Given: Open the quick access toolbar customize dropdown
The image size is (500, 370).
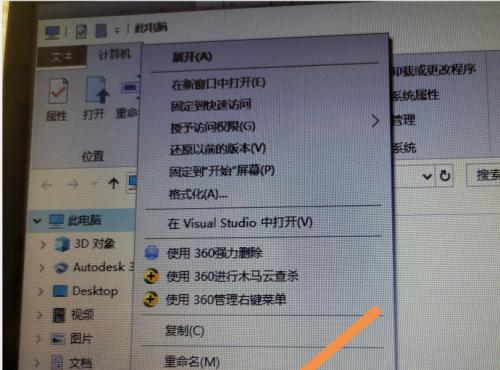Looking at the screenshot, I should pos(117,31).
